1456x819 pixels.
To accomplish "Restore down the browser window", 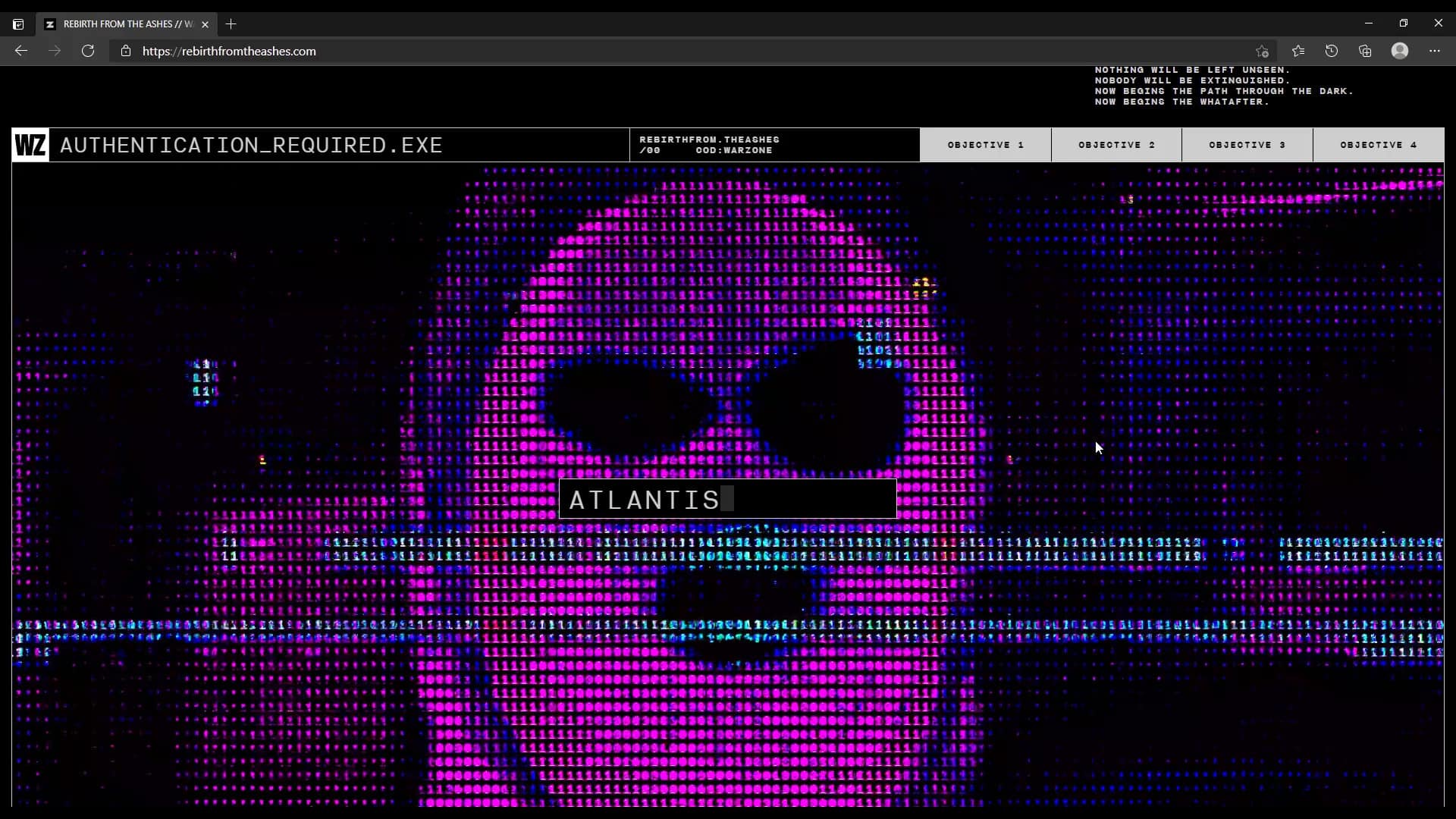I will click(x=1404, y=23).
